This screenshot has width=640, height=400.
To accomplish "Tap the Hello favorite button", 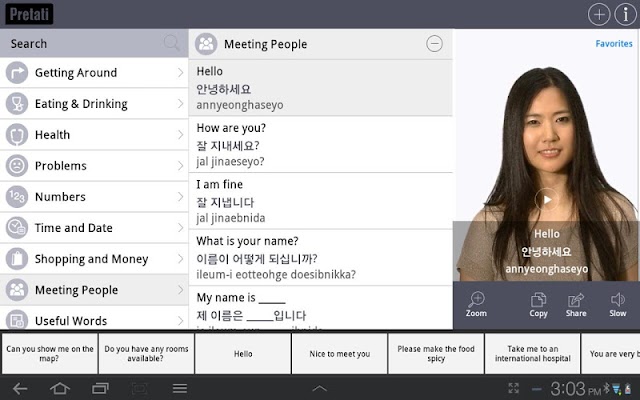I will pos(243,353).
